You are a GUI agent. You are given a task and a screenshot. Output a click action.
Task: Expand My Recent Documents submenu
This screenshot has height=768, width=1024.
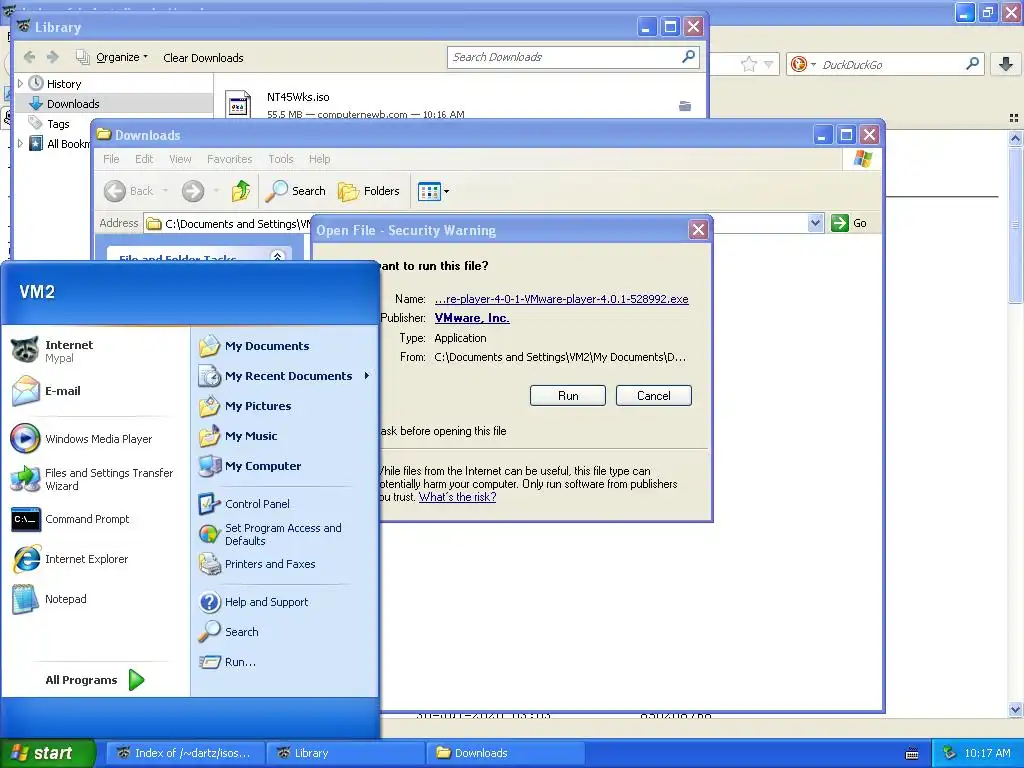(x=367, y=376)
